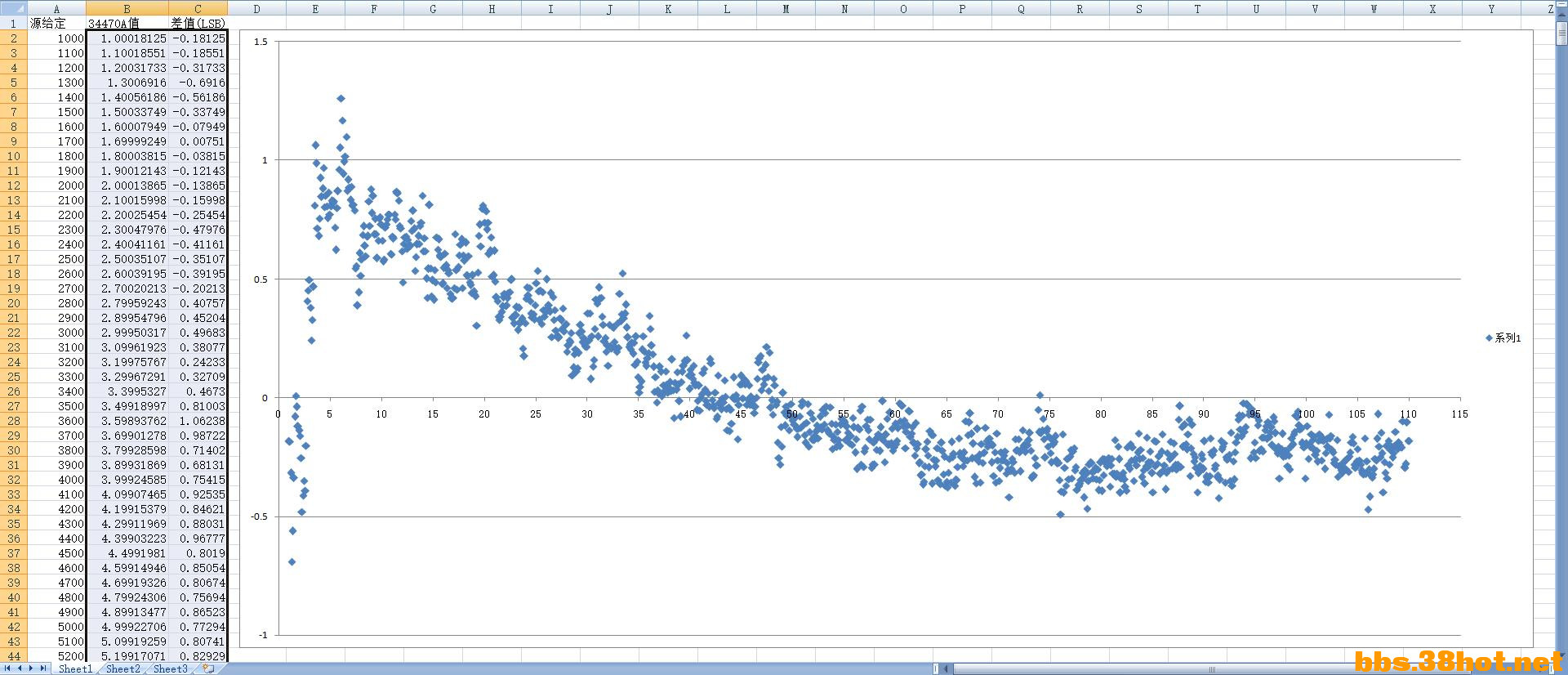The width and height of the screenshot is (1568, 675).
Task: Click the select-all corner of the grid
Action: 14,8
